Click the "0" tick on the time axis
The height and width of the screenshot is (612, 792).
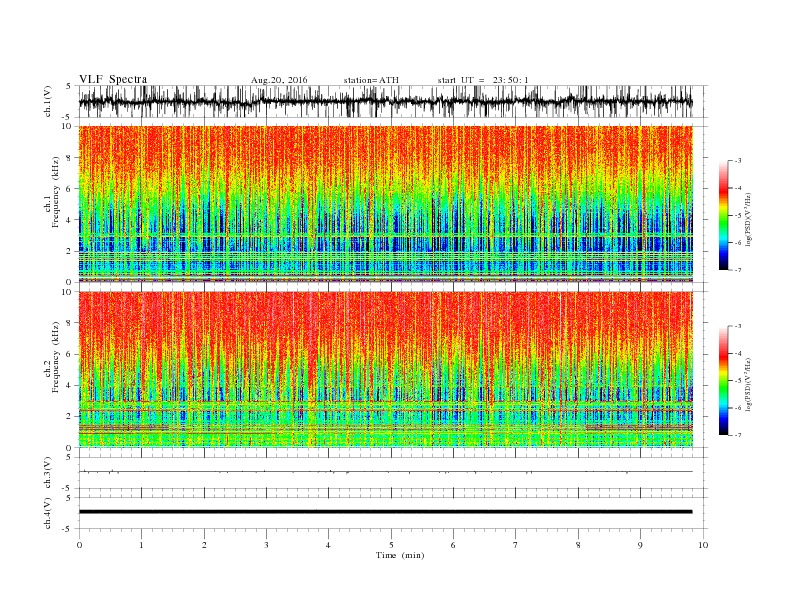[x=79, y=545]
